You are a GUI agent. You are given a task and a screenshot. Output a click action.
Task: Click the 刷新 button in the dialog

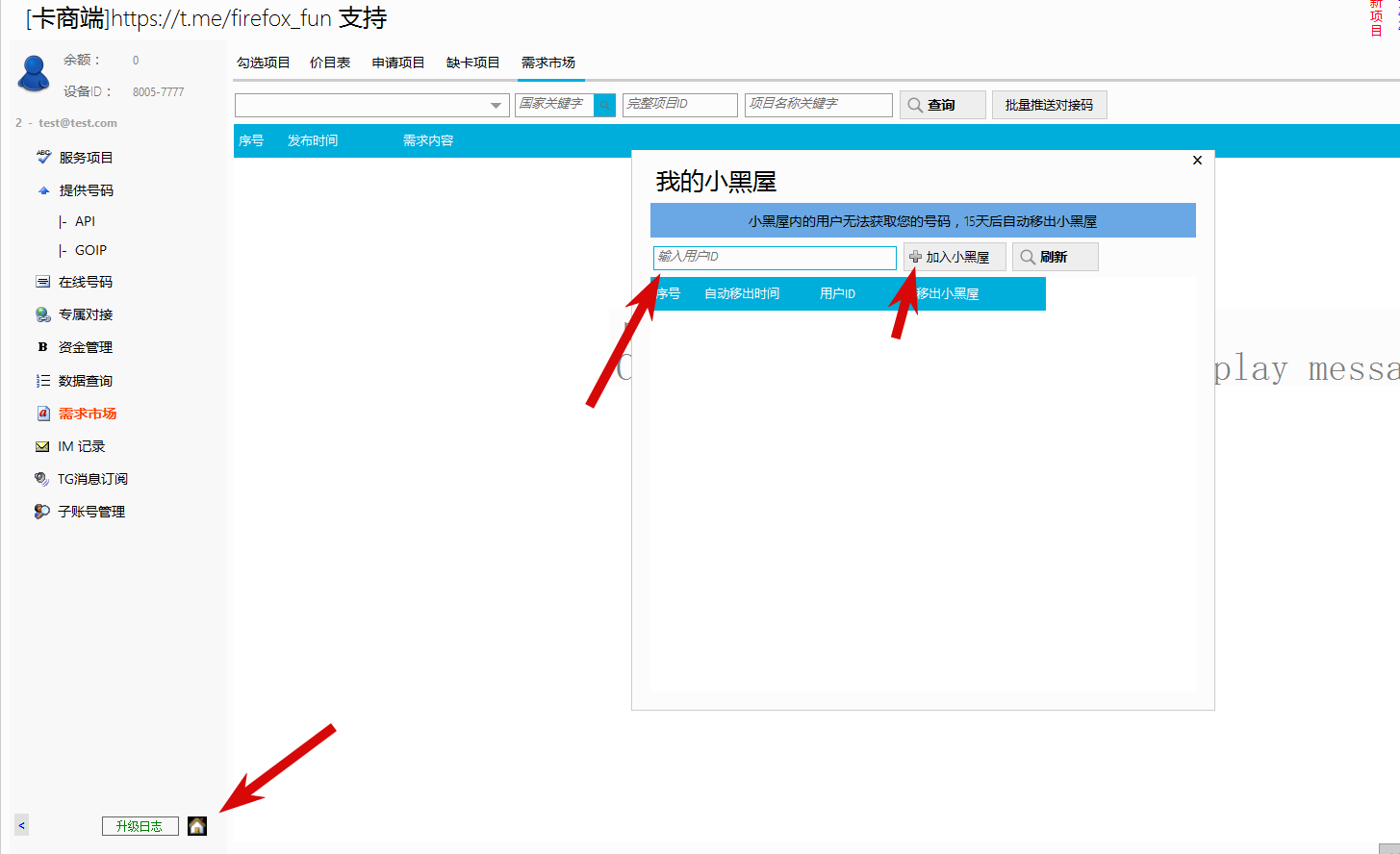(x=1056, y=257)
